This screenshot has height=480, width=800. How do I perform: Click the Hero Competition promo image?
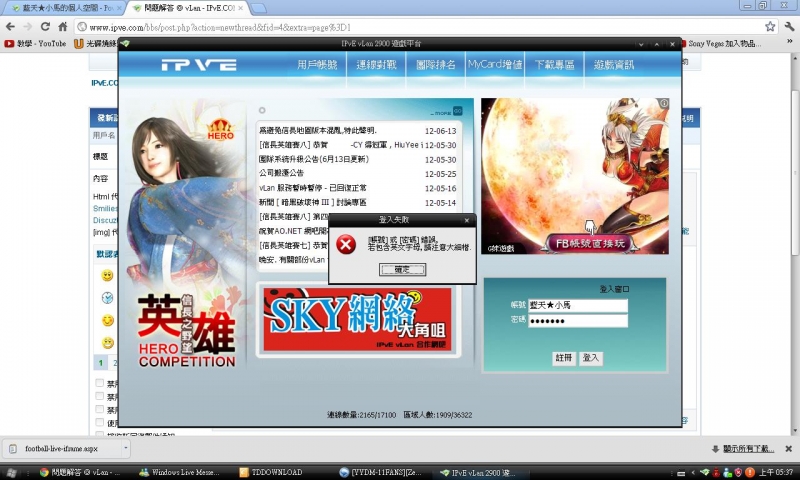[184, 235]
